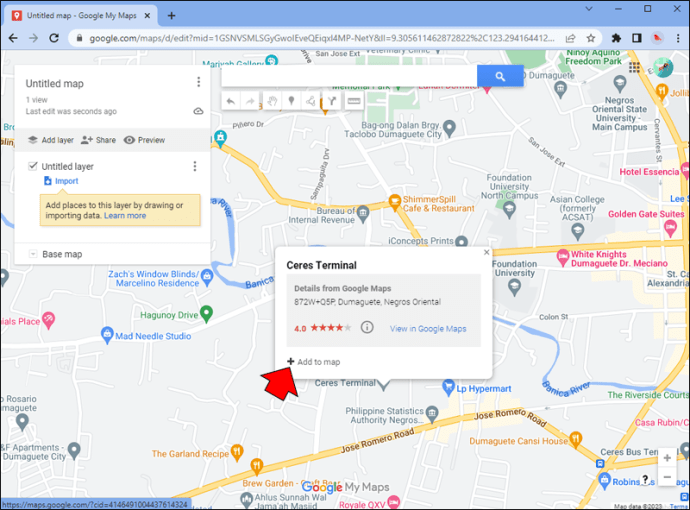Click the Add layer button

pyautogui.click(x=51, y=140)
